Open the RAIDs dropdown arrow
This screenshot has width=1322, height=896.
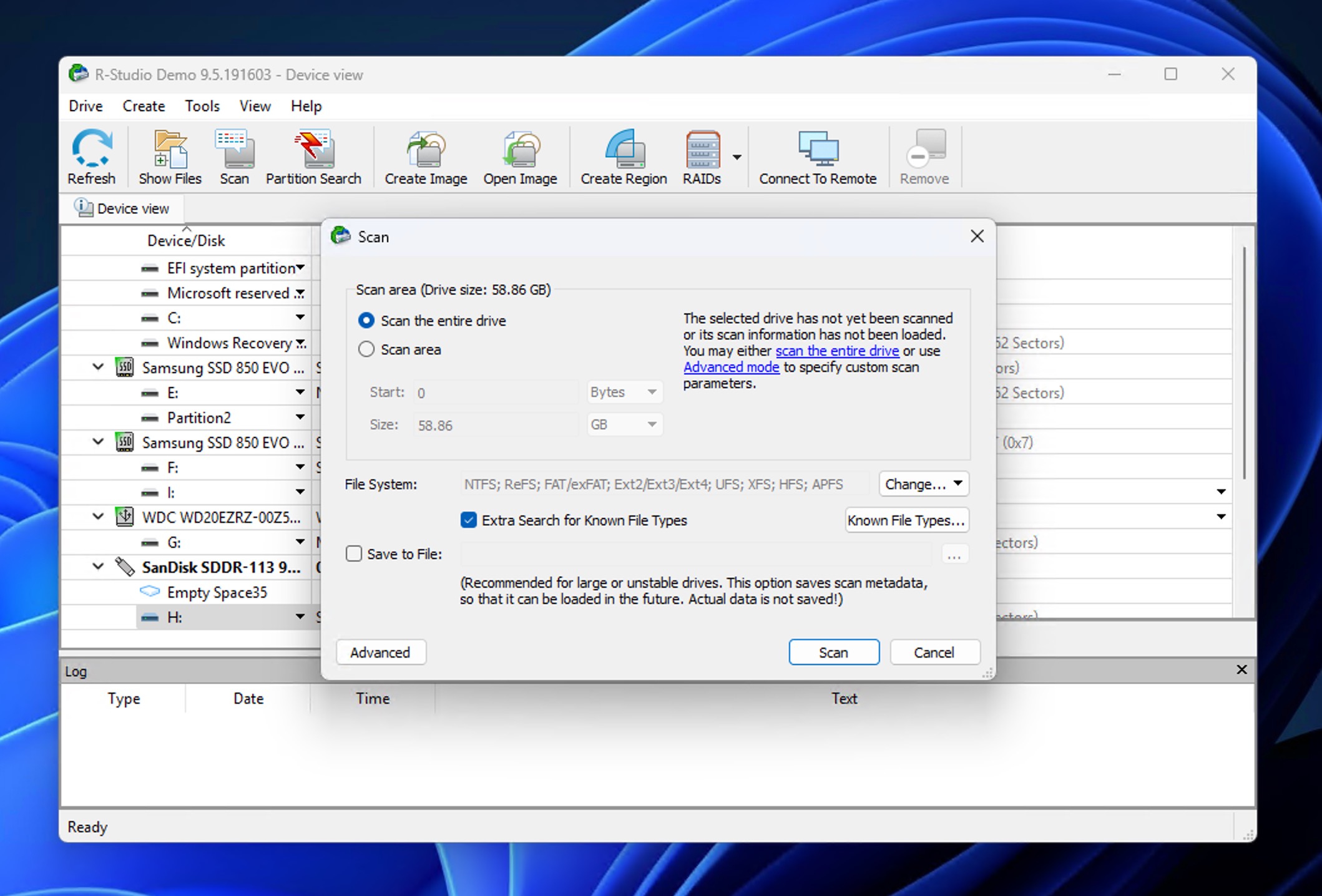click(738, 157)
